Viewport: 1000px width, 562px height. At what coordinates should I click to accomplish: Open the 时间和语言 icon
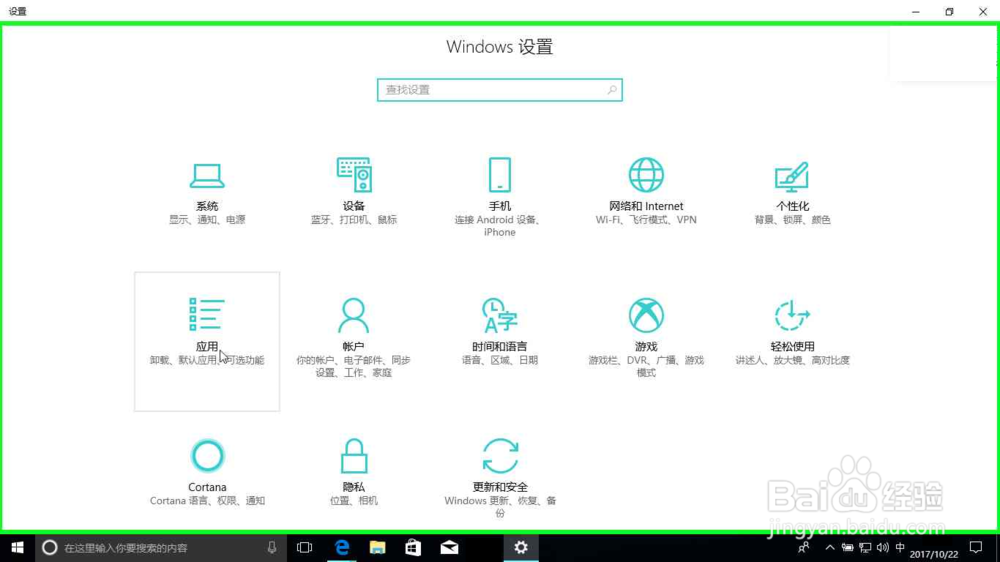(x=499, y=315)
